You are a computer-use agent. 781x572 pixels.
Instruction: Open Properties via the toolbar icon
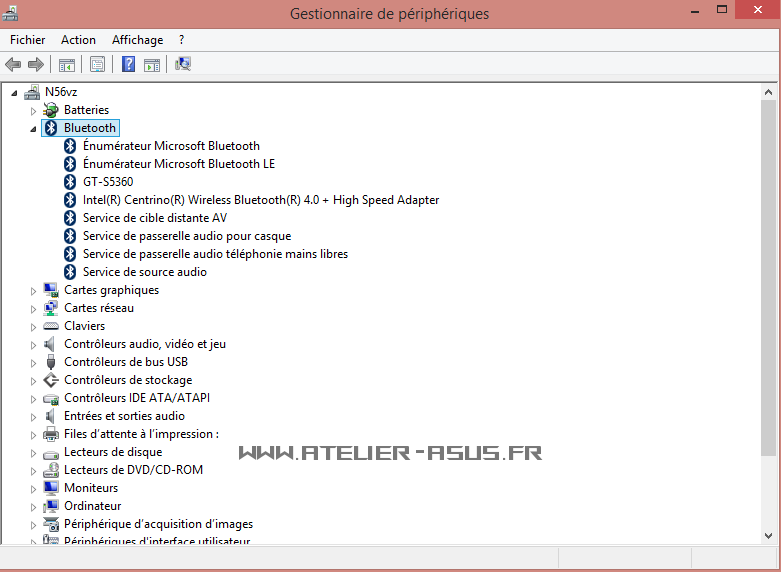tap(97, 65)
